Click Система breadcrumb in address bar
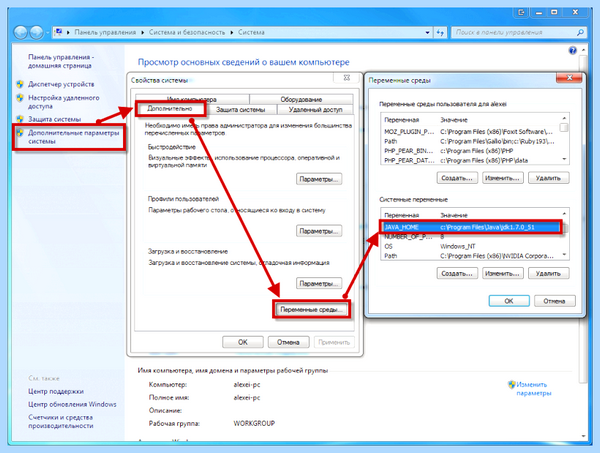The height and width of the screenshot is (453, 600). [251, 33]
